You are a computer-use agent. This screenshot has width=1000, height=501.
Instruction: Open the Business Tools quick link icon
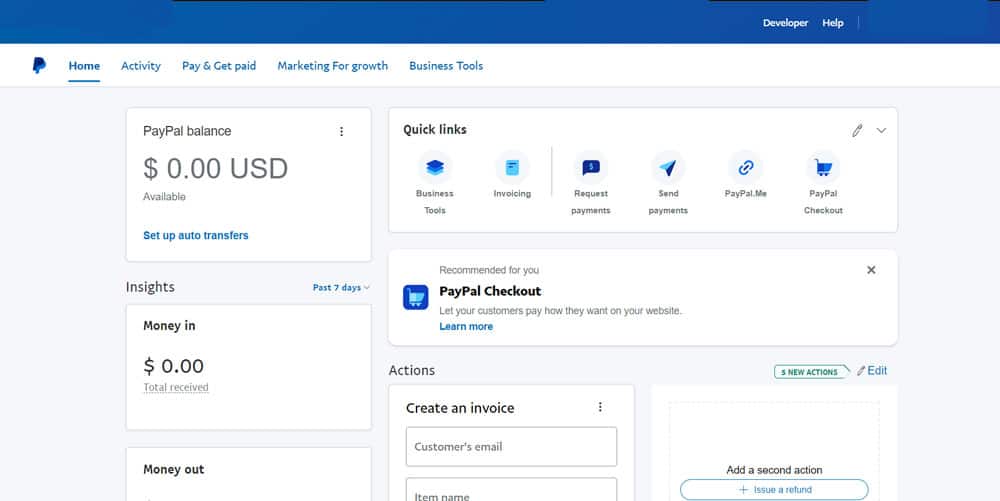click(x=435, y=167)
